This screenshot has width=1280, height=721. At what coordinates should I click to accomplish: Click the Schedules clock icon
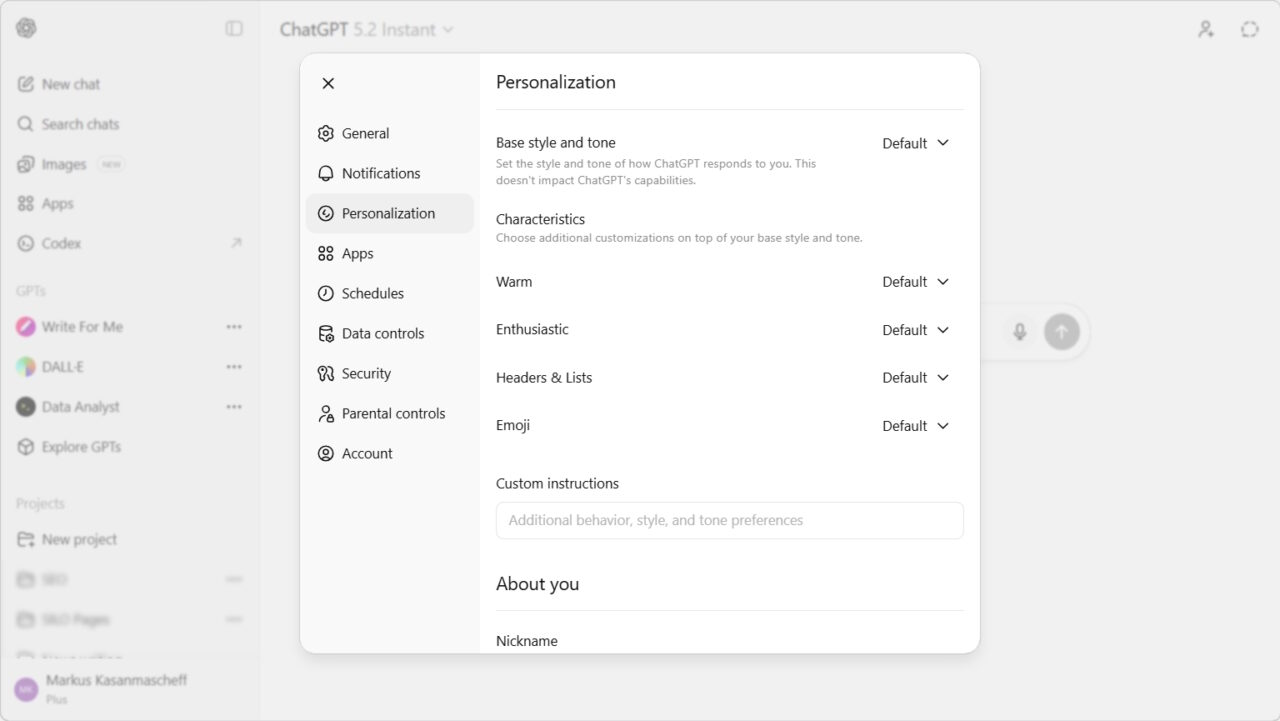(x=325, y=293)
